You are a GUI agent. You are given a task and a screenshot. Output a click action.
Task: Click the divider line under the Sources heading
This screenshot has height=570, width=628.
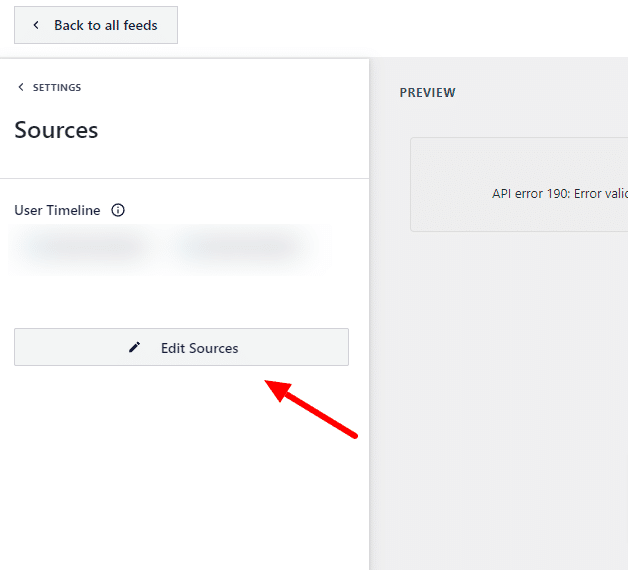pyautogui.click(x=184, y=179)
